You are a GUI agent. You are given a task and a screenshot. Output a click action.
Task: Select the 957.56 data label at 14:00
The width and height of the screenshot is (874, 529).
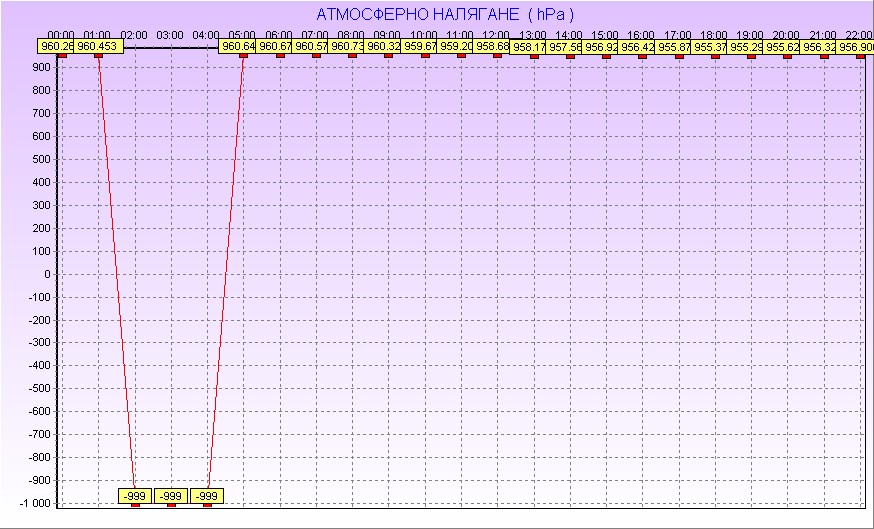[x=565, y=47]
